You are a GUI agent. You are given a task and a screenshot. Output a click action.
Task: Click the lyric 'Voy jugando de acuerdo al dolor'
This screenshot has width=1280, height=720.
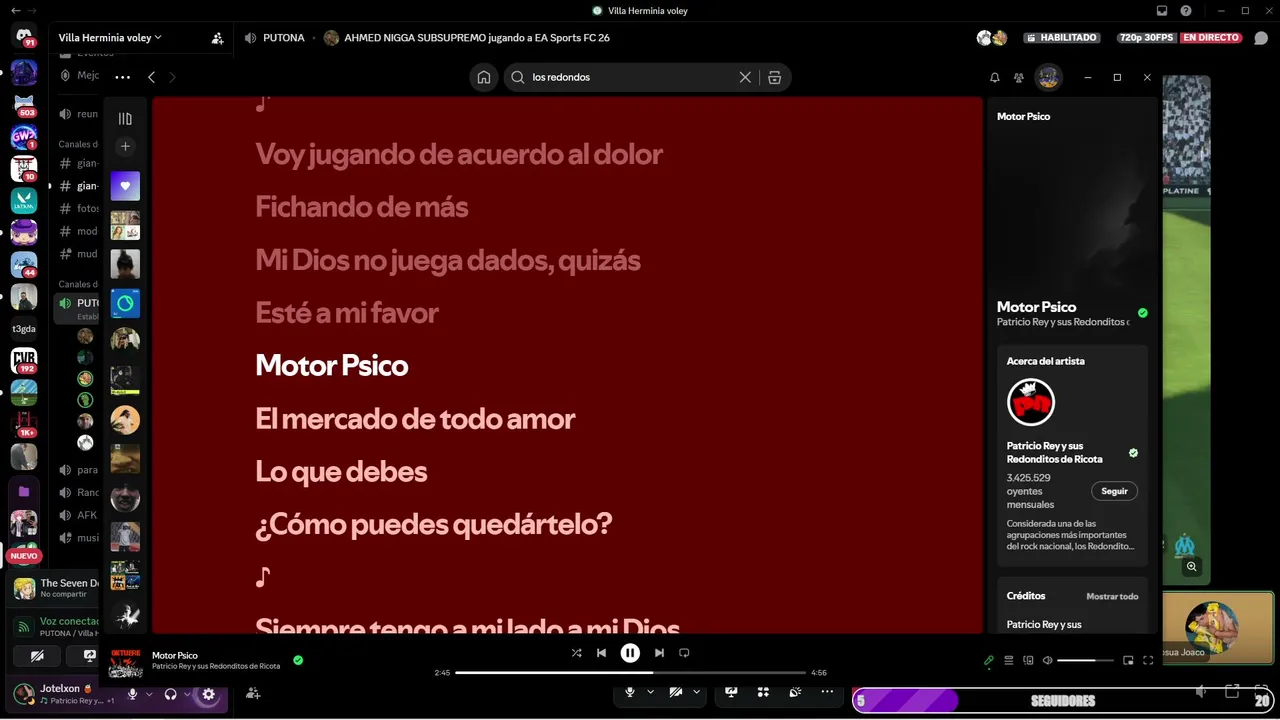[459, 154]
